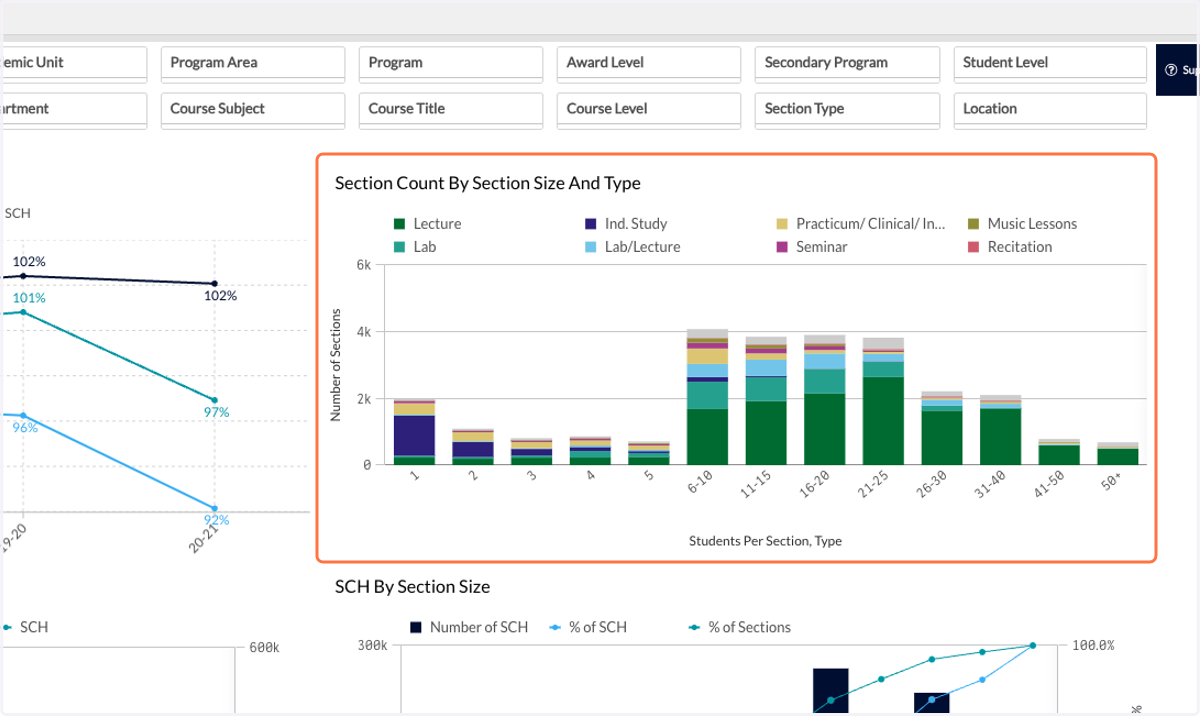This screenshot has width=1200, height=716.
Task: Toggle the Ind. Study legend swatch
Action: [591, 224]
